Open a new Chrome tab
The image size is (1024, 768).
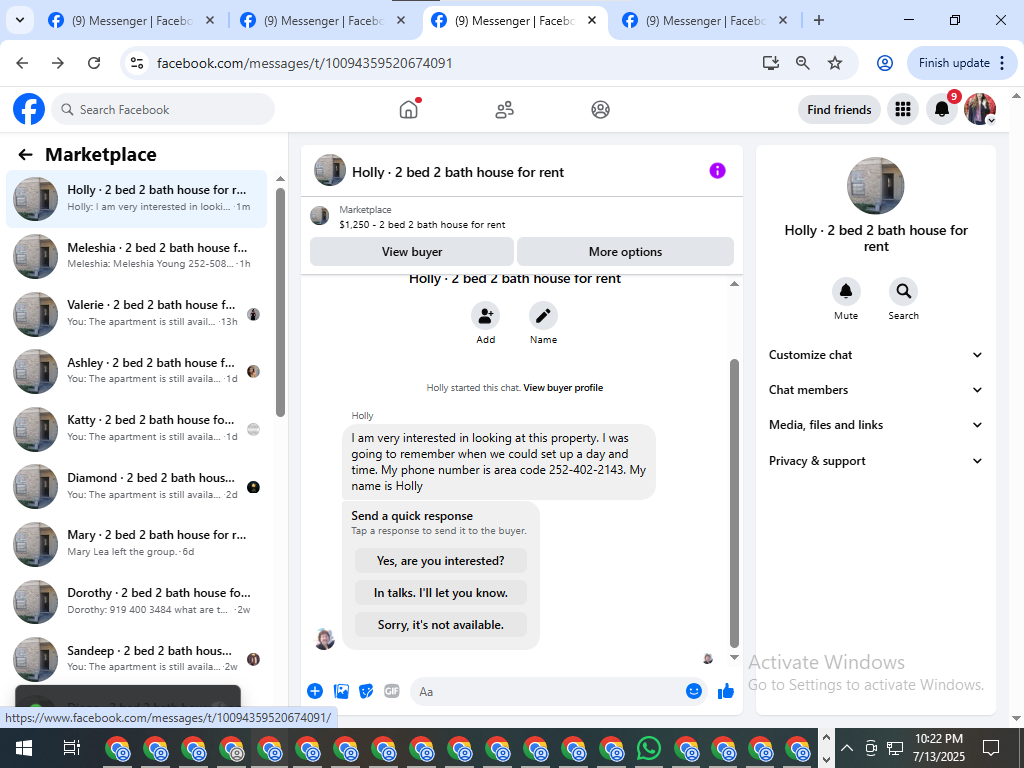[x=818, y=20]
